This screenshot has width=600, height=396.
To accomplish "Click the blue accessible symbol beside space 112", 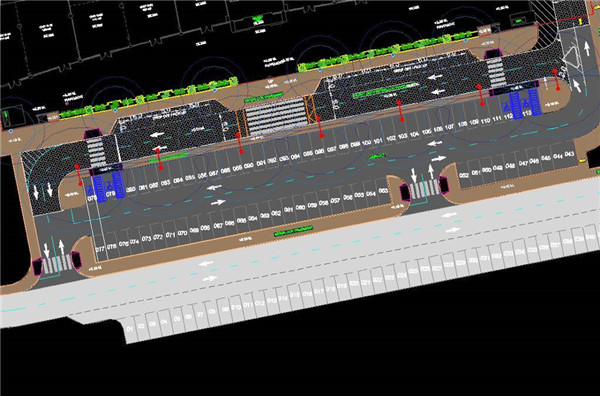I will click(x=507, y=106).
